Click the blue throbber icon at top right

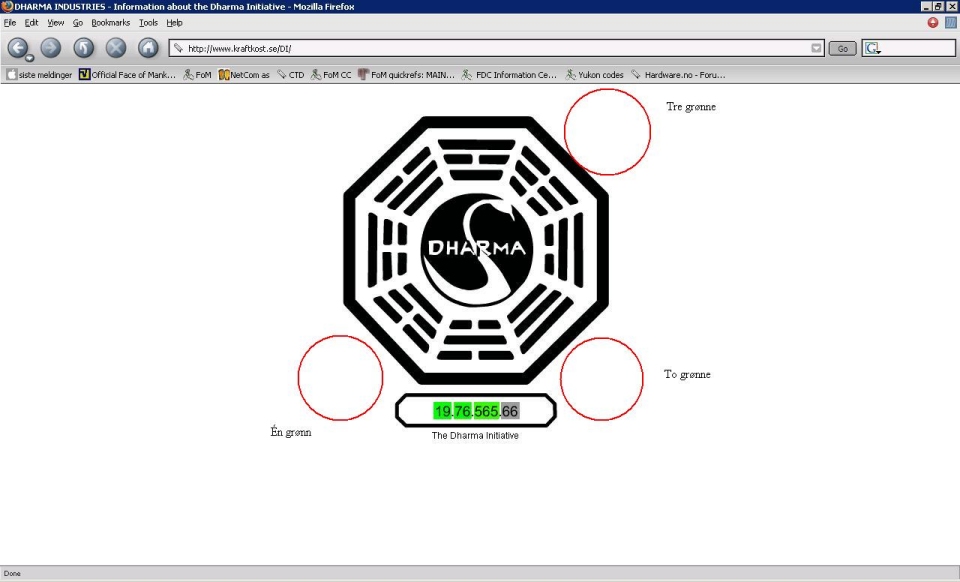click(x=950, y=23)
